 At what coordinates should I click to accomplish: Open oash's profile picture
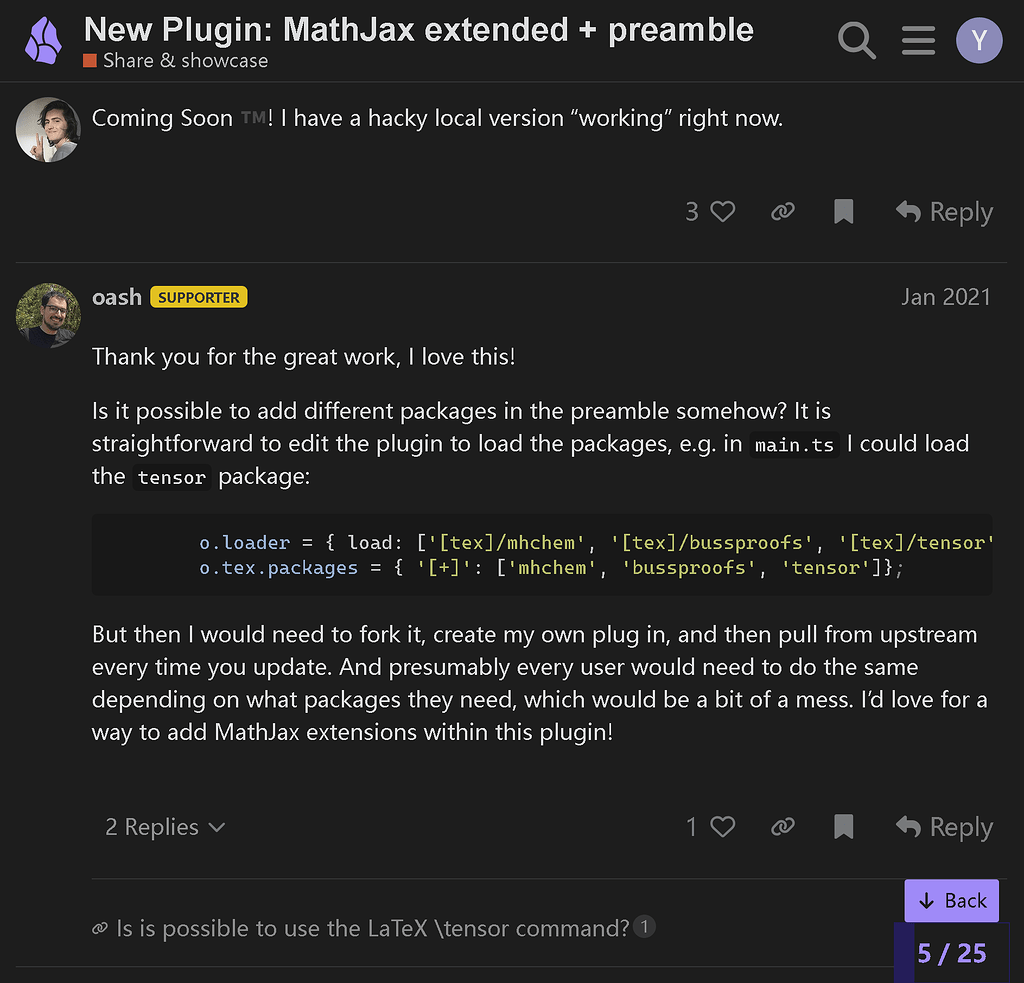point(47,315)
